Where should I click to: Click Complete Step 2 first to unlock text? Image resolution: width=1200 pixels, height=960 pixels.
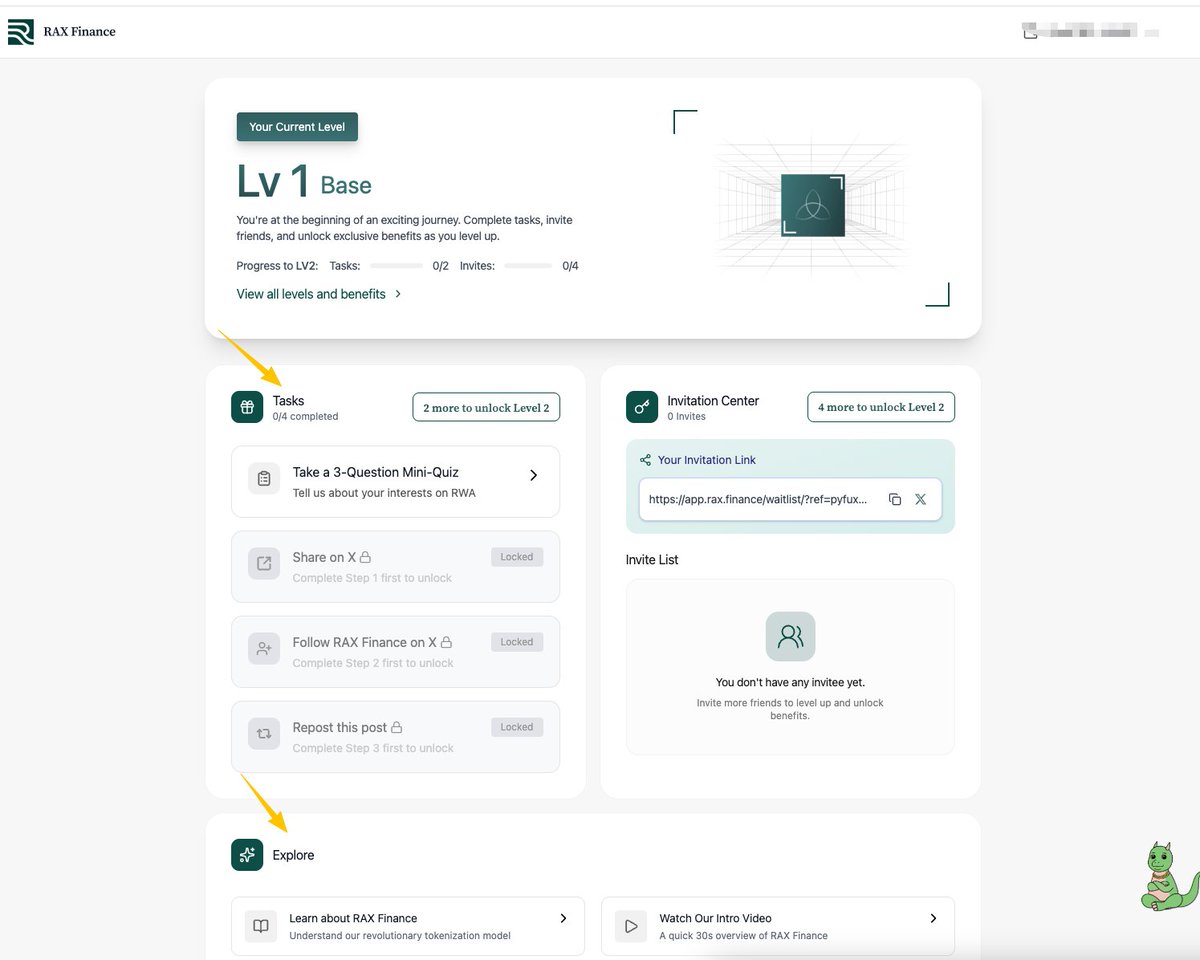tap(373, 663)
